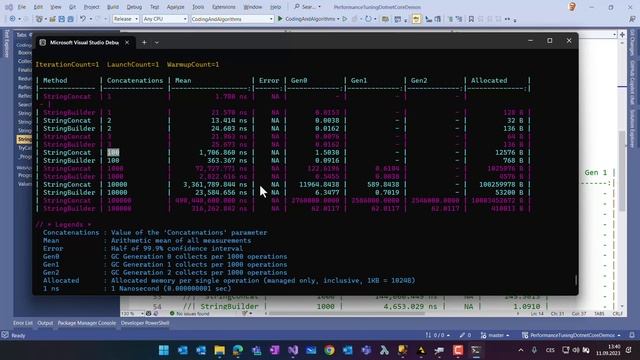Click the notifications bell in status bar

(632, 335)
